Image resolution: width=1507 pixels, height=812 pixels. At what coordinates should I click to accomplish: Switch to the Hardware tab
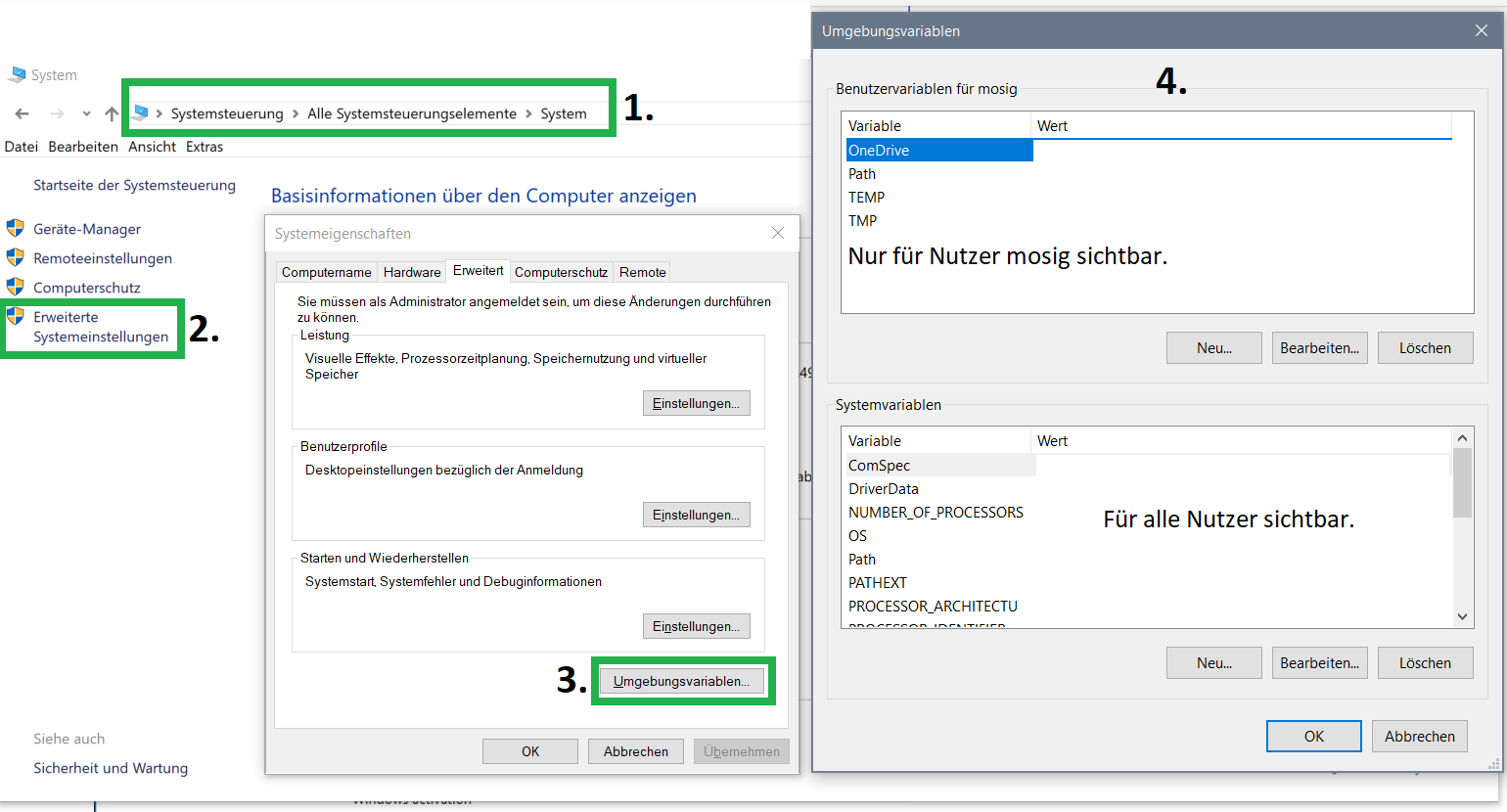coord(412,272)
